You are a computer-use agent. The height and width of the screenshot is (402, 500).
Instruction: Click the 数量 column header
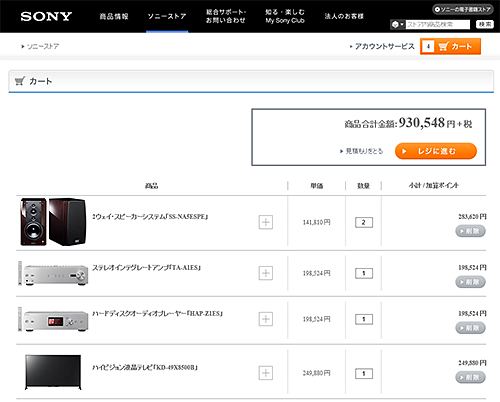coord(363,186)
